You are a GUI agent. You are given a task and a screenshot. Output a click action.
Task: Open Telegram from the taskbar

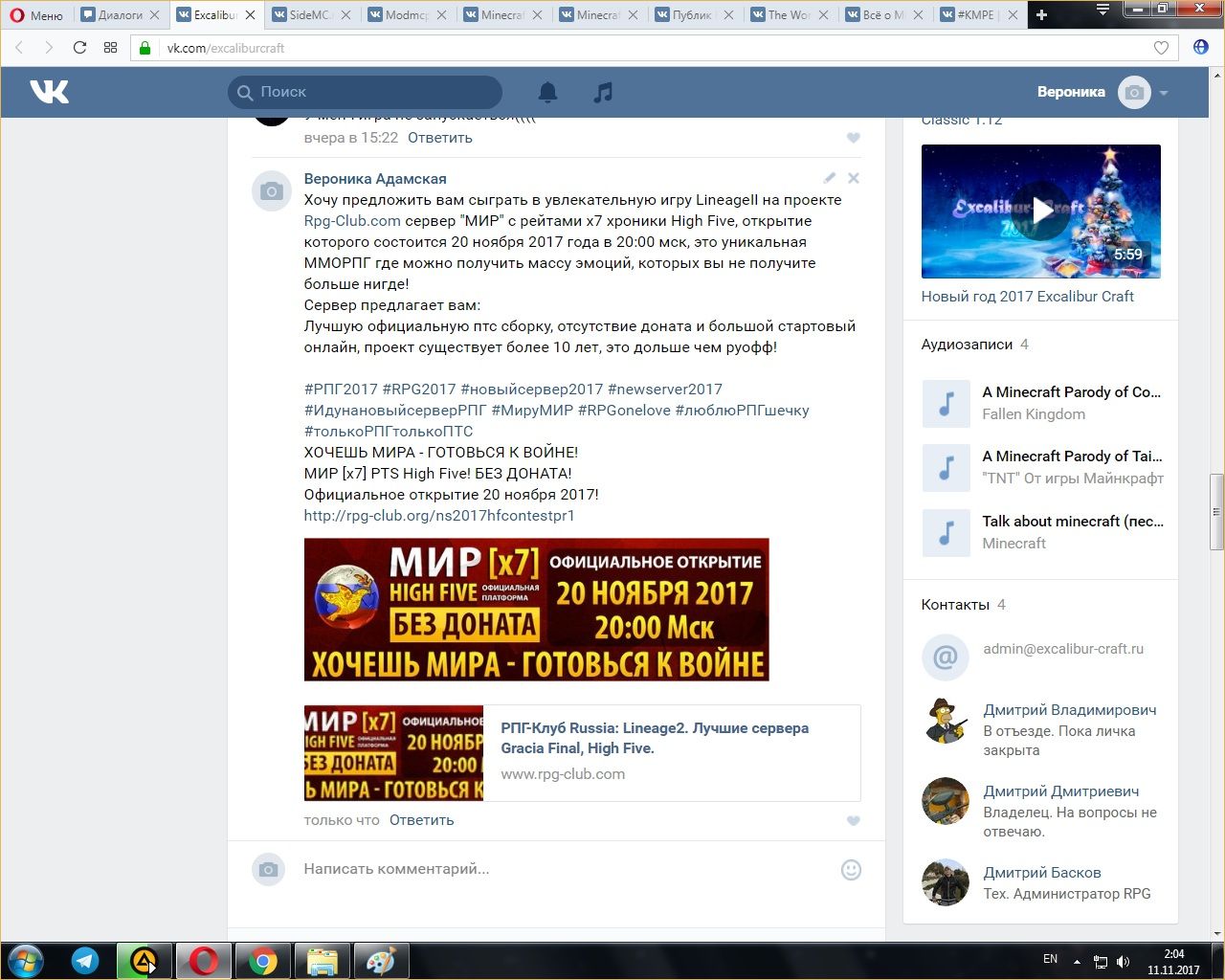tap(85, 961)
